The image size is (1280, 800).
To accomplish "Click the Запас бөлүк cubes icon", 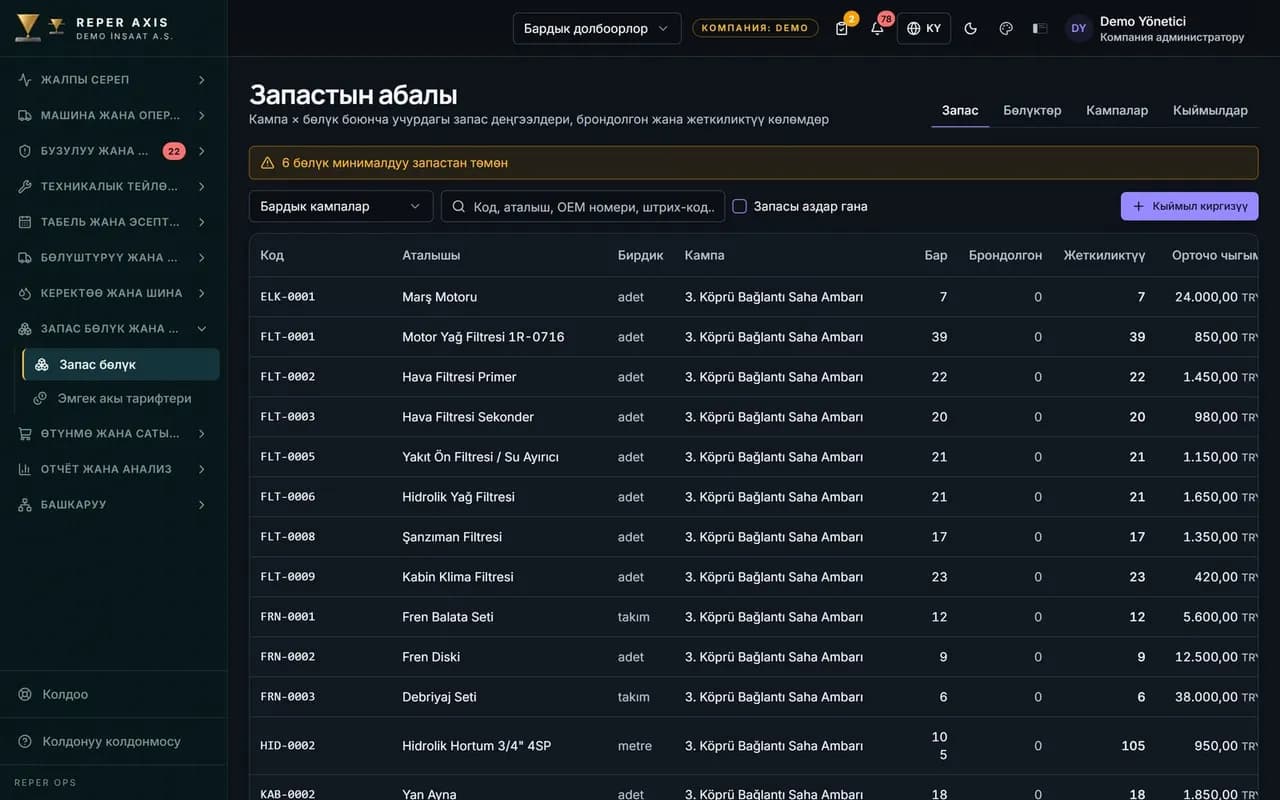I will tap(41, 364).
